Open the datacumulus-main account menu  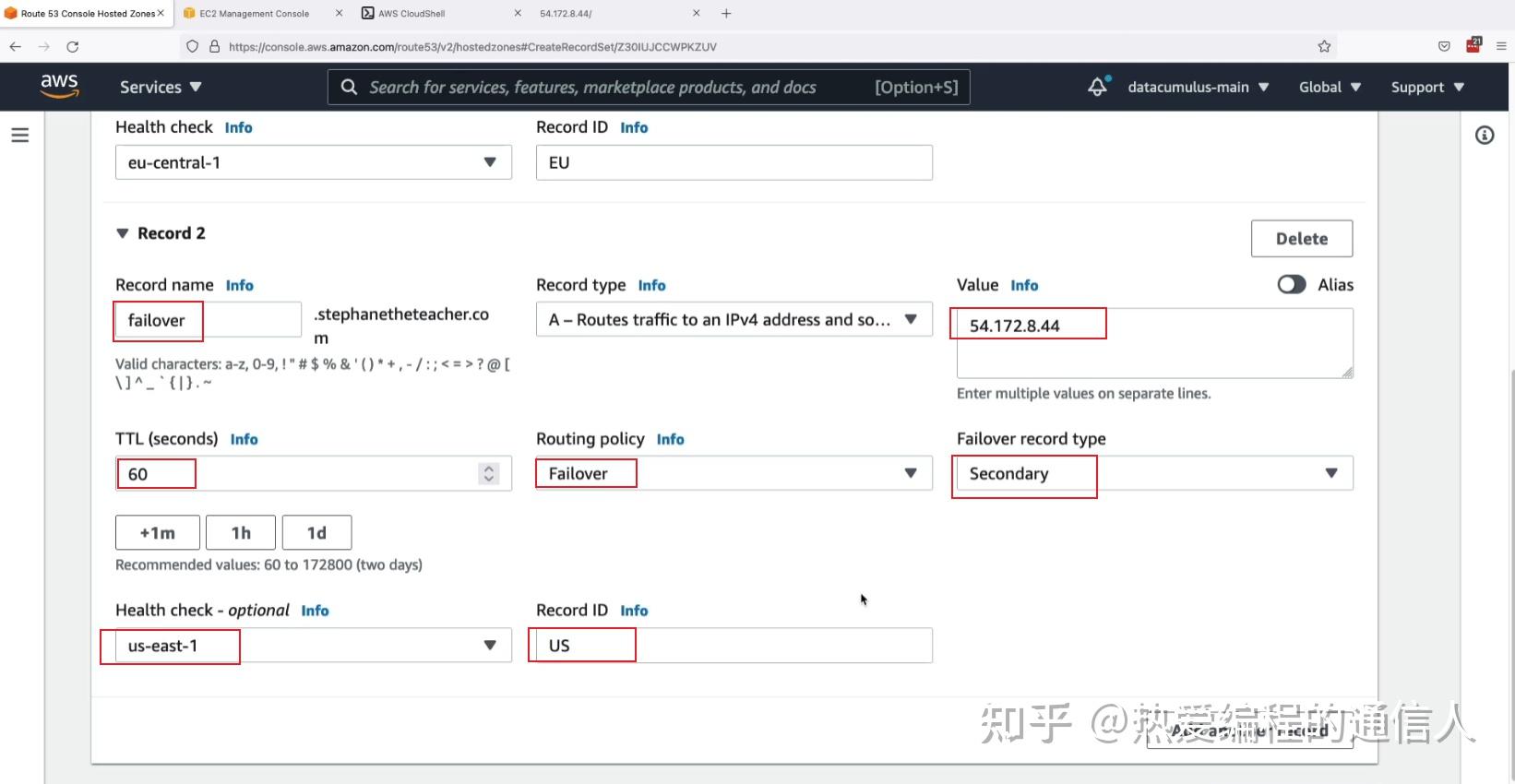coord(1198,87)
